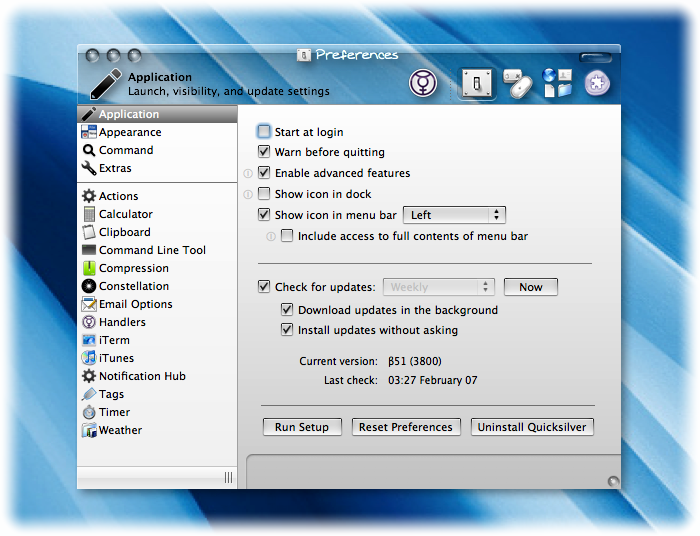Image resolution: width=700 pixels, height=536 pixels.
Task: Click the Appearance icon in sidebar
Action: pyautogui.click(x=89, y=132)
